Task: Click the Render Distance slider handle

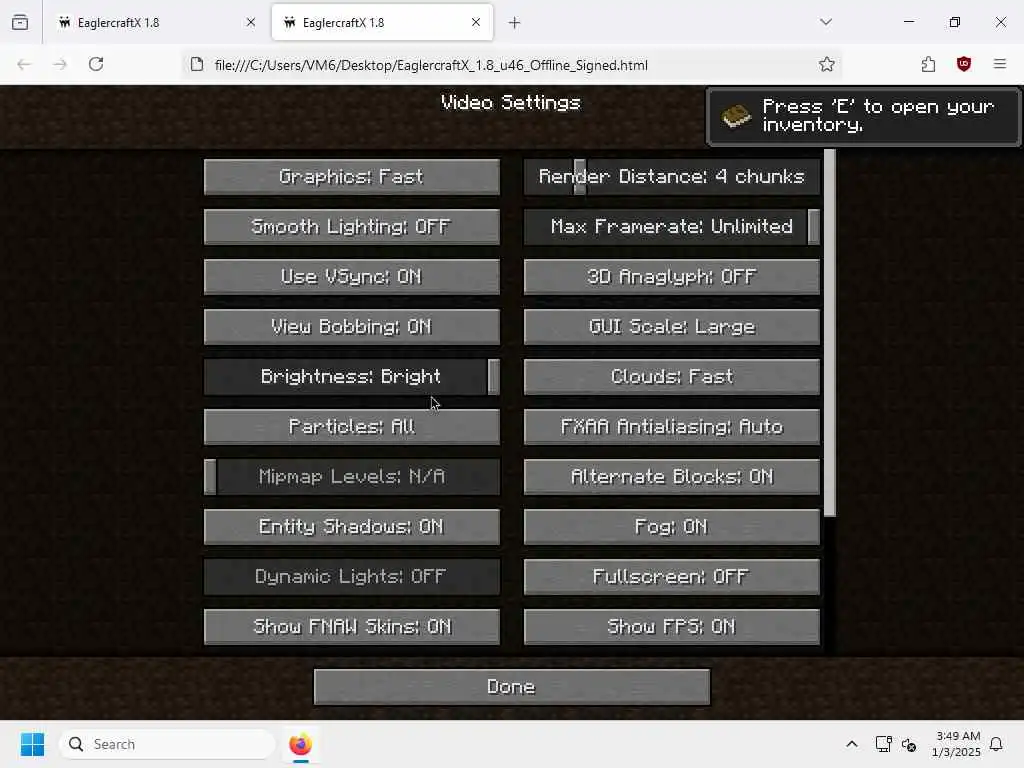Action: pyautogui.click(x=580, y=177)
